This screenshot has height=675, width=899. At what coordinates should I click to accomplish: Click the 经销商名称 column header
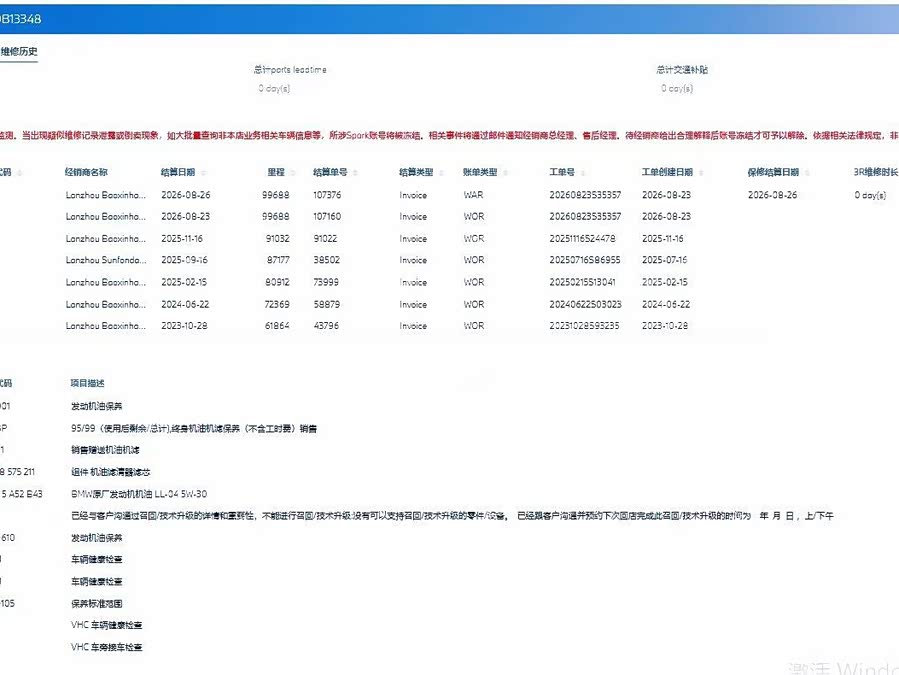click(x=86, y=172)
